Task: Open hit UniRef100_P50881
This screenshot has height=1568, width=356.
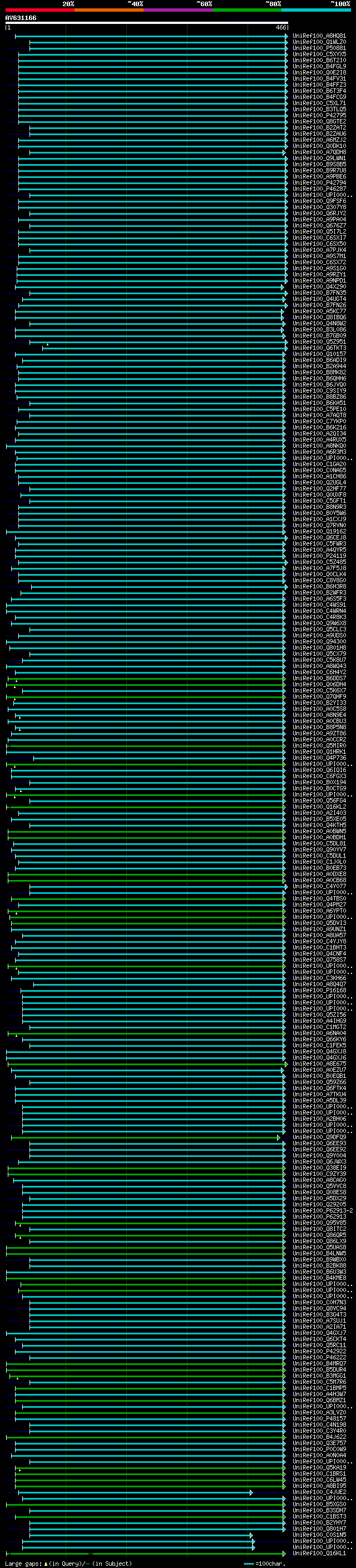Action: [319, 48]
